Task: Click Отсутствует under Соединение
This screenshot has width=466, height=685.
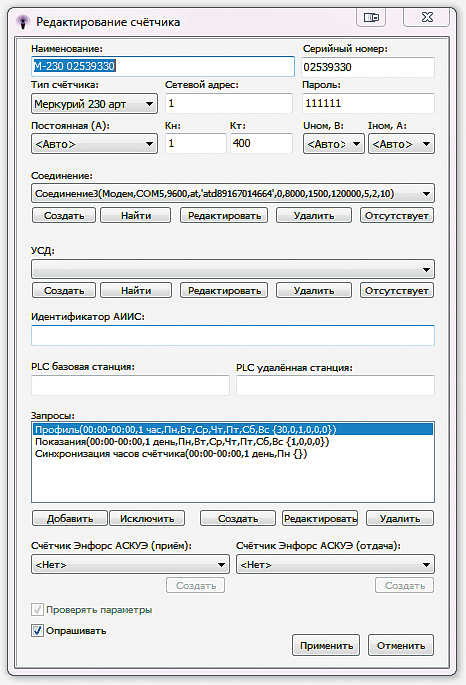Action: [x=397, y=215]
